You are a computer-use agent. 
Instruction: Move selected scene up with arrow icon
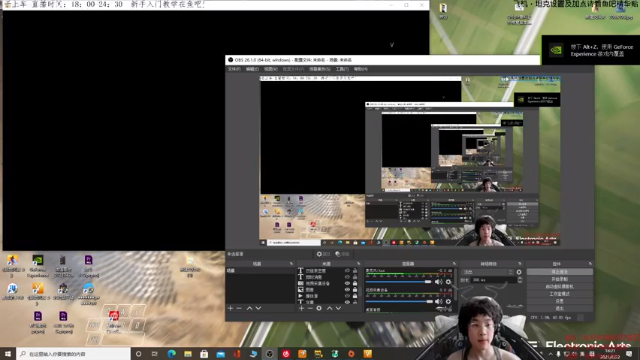[249, 309]
